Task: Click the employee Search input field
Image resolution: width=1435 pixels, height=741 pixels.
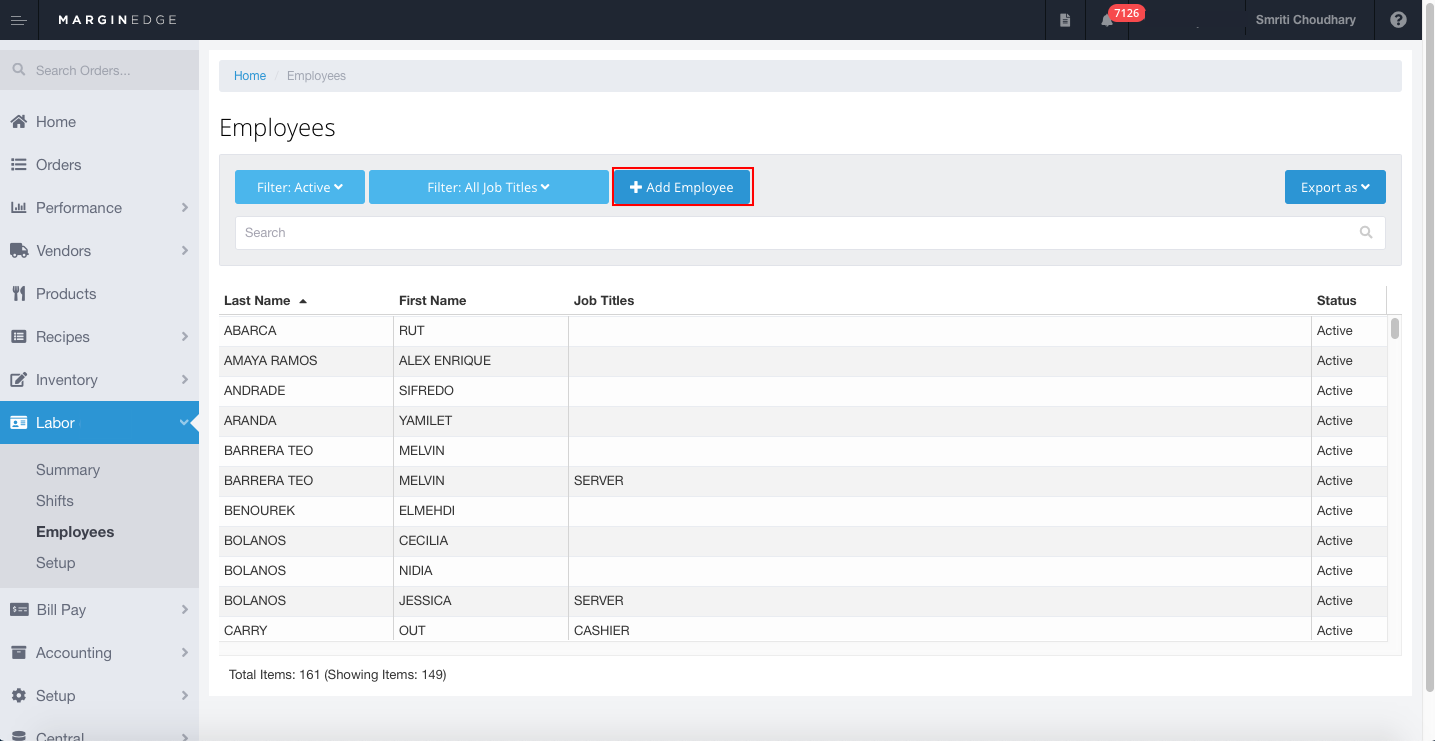Action: 810,232
